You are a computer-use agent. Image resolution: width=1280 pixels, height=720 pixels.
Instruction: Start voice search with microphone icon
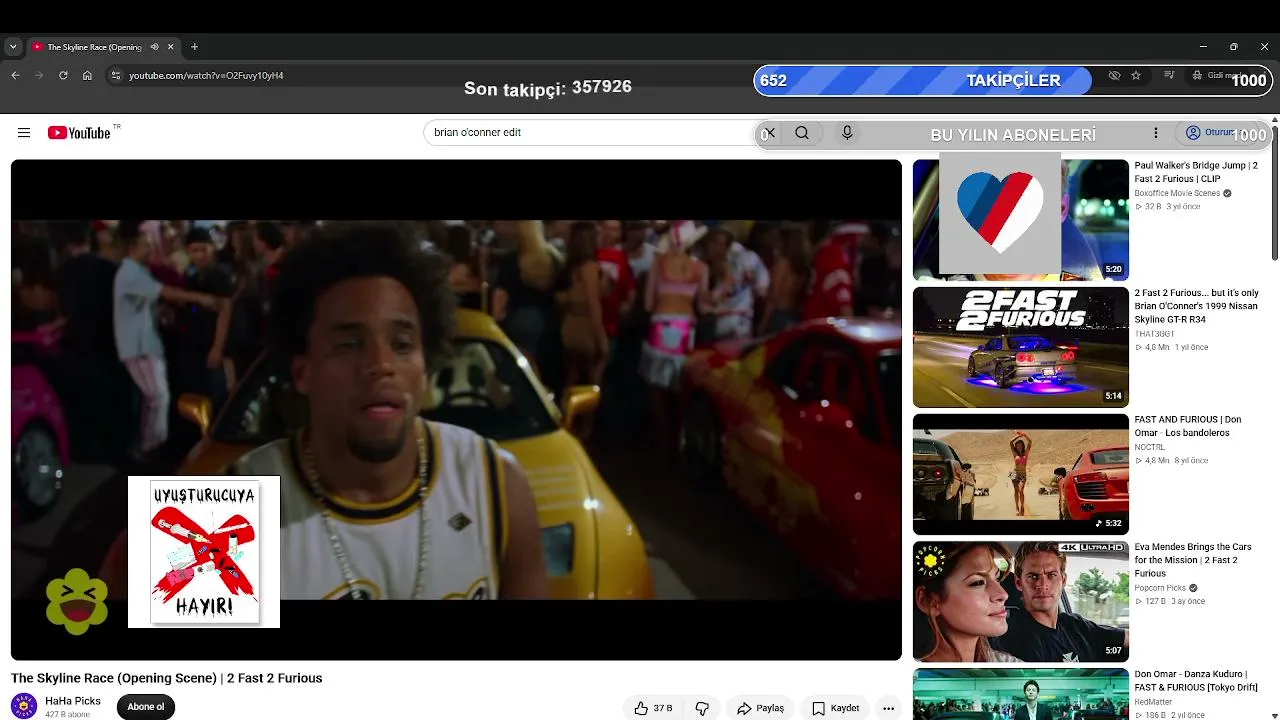coord(847,133)
